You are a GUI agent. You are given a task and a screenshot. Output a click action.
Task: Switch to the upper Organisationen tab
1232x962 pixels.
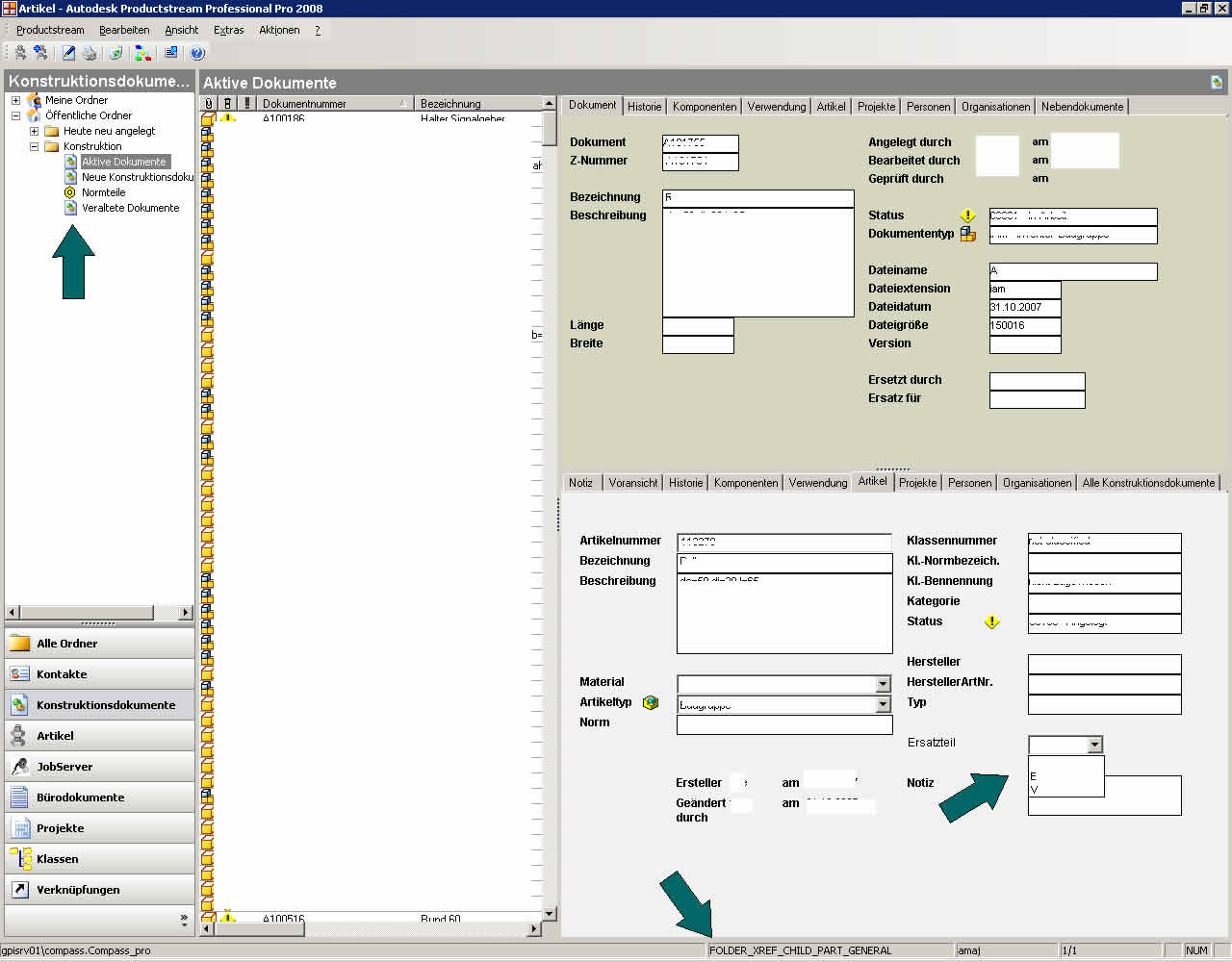click(995, 107)
